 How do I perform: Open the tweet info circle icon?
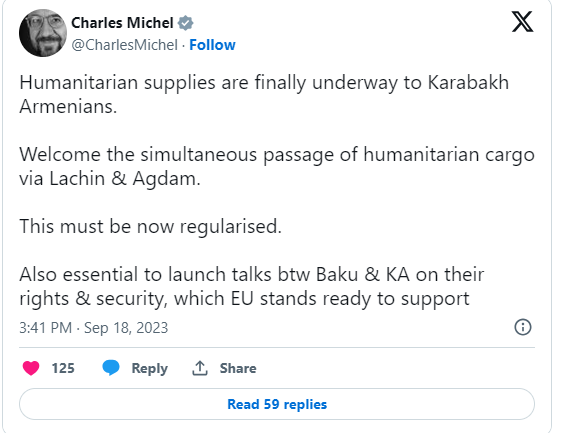(523, 327)
